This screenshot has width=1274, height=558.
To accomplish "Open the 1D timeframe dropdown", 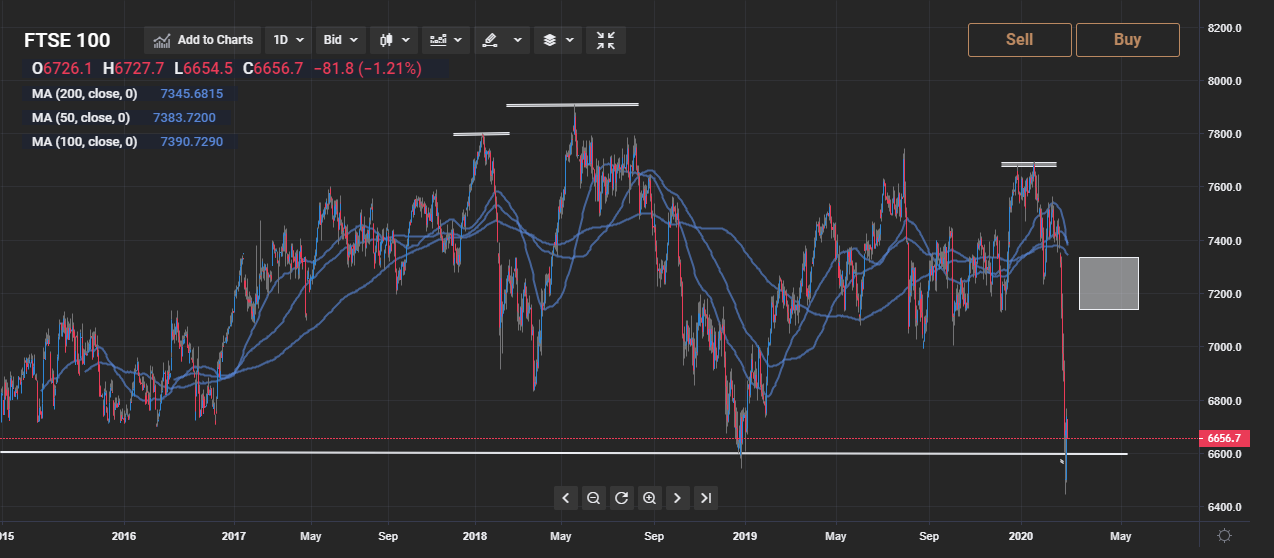I will tap(289, 40).
